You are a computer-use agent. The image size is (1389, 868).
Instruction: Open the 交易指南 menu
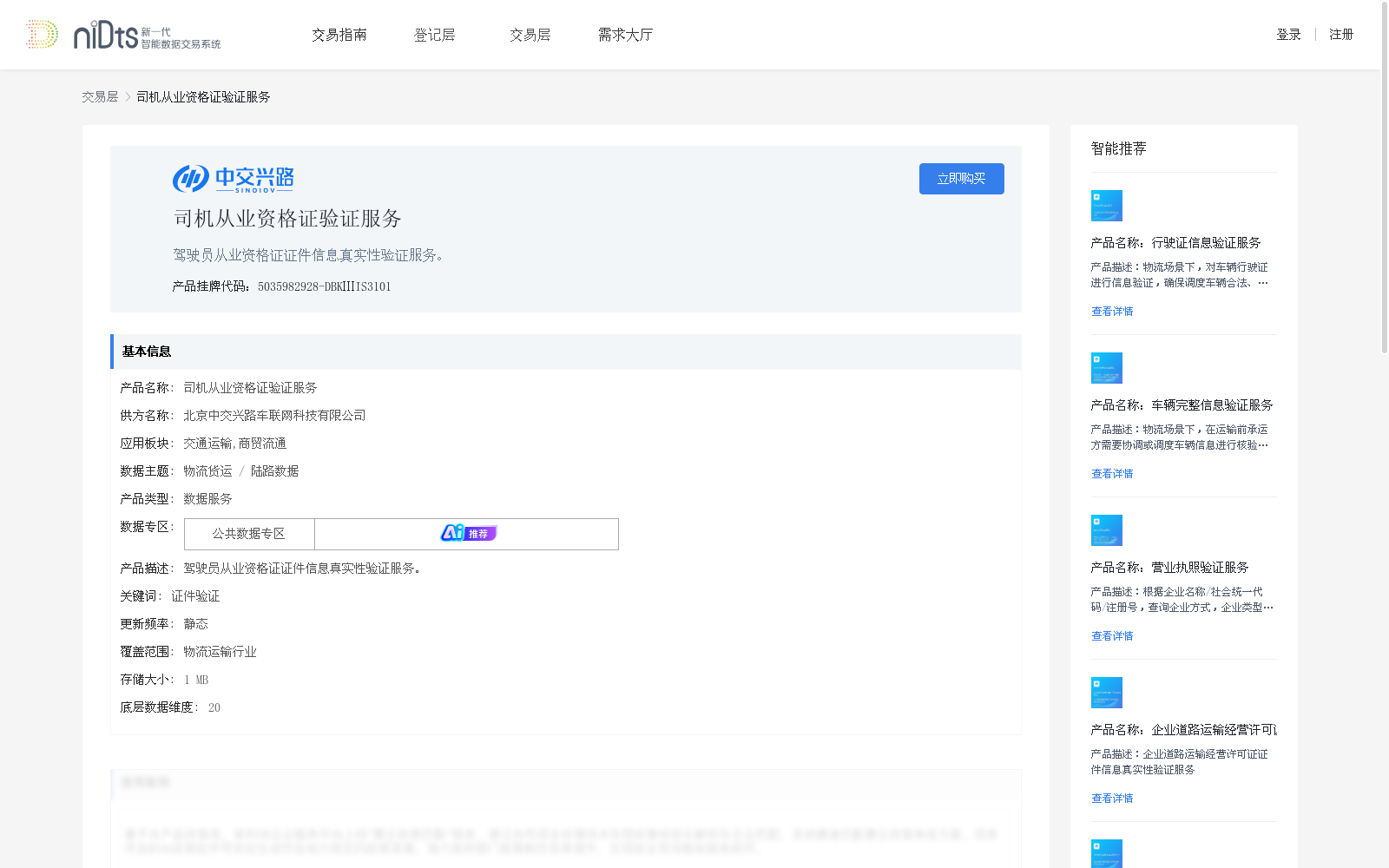pyautogui.click(x=339, y=35)
